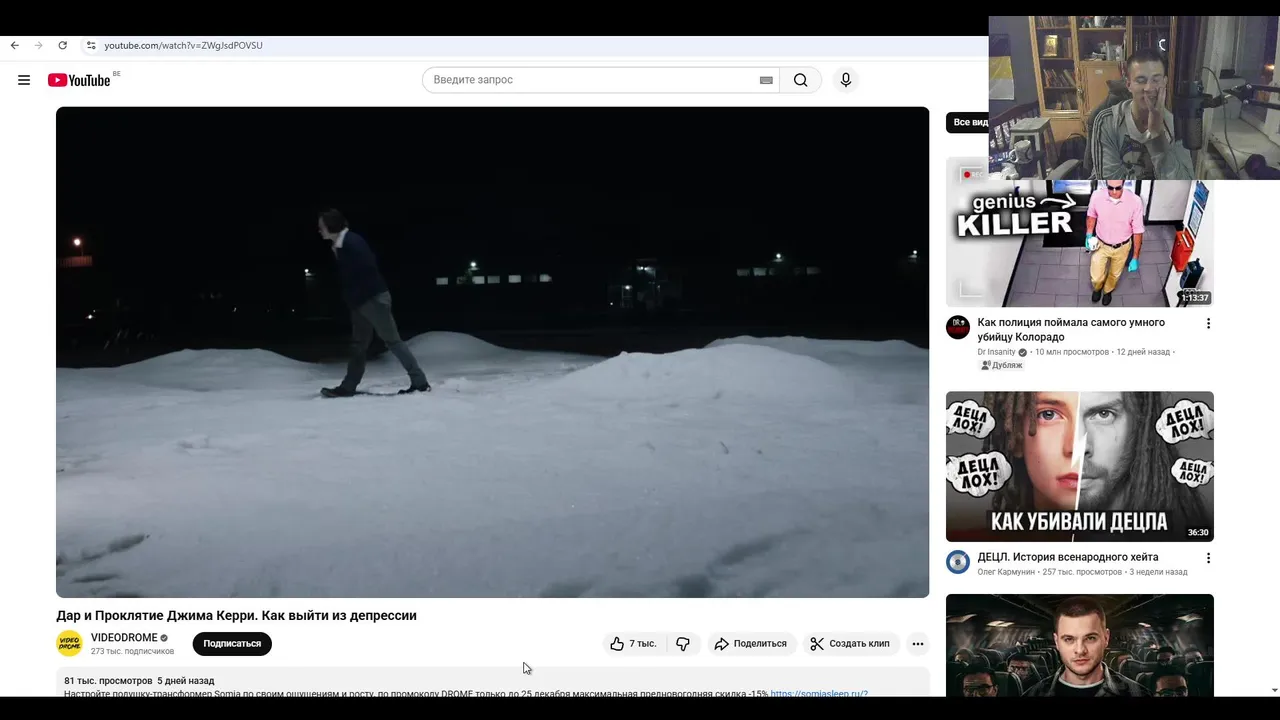Screen dimensions: 1280x720
Task: Click '273 тыс. подписчиков' subscriber count
Action: 132,651
